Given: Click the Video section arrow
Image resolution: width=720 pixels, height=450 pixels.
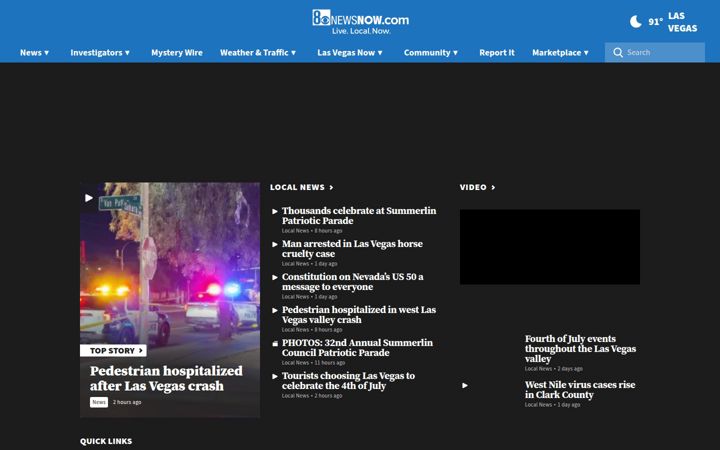Looking at the screenshot, I should click(x=493, y=187).
